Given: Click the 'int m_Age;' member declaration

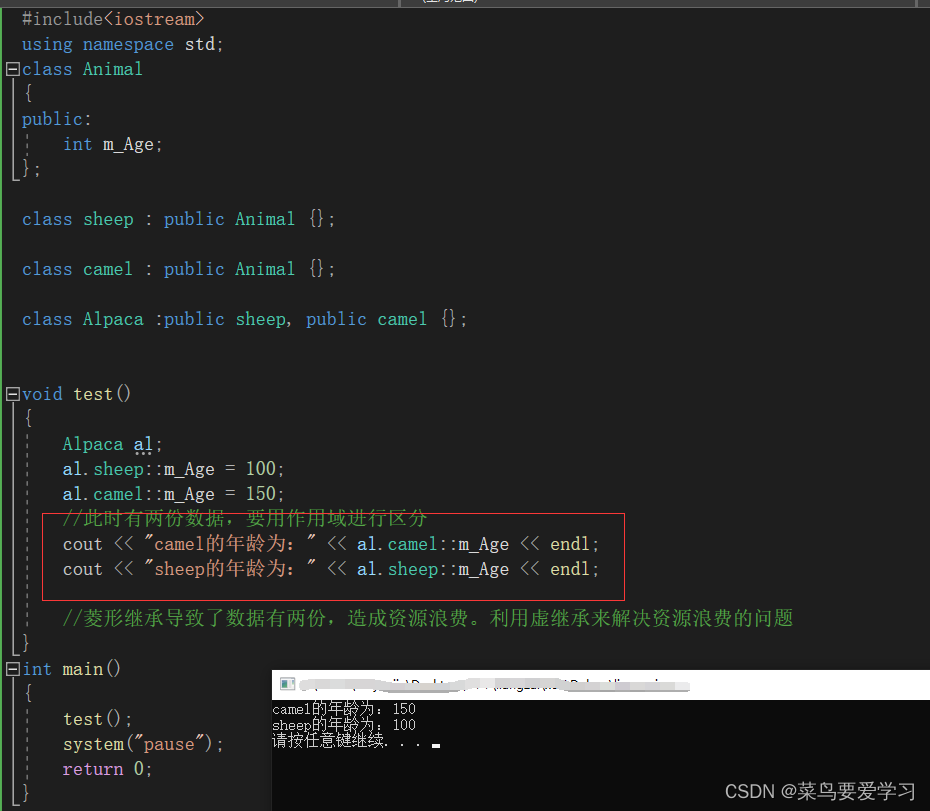Looking at the screenshot, I should tap(113, 144).
